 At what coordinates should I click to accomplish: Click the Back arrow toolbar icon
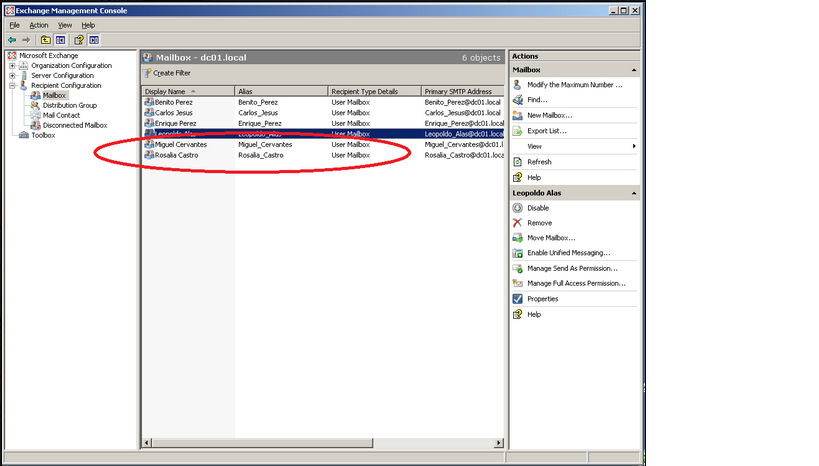click(11, 40)
